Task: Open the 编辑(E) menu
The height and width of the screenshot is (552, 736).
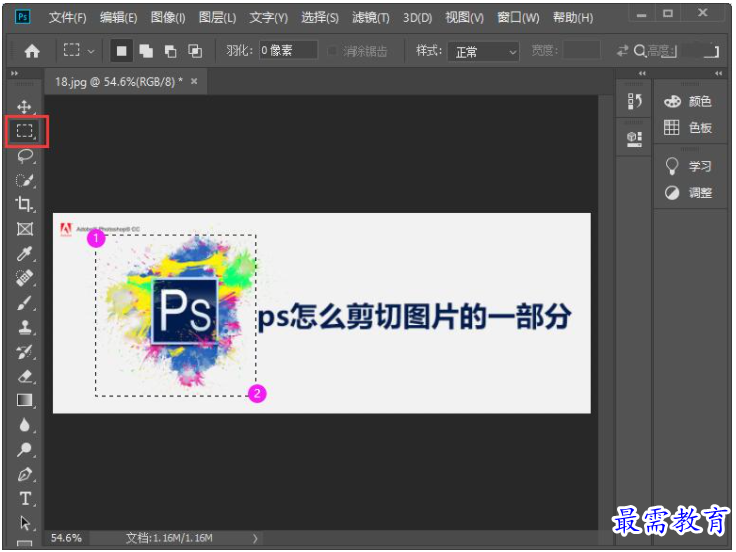Action: 118,18
